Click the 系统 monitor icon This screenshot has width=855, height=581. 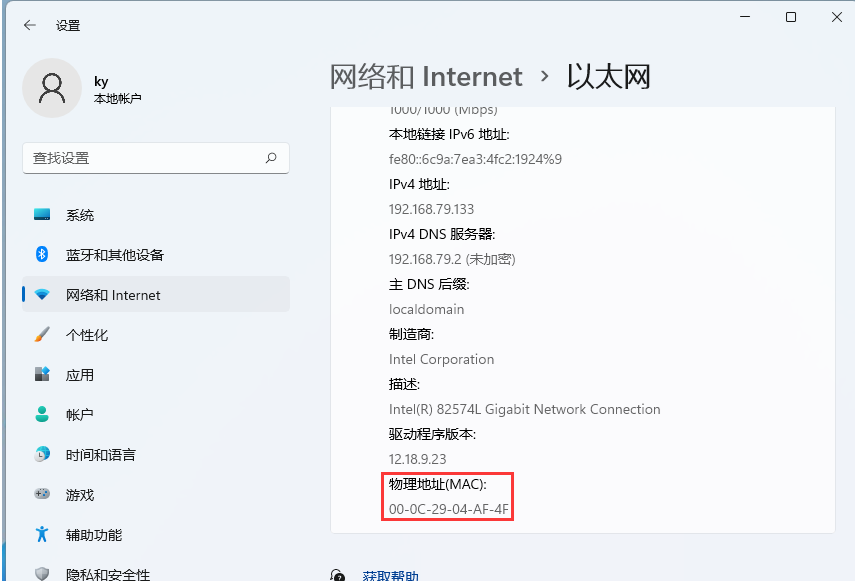click(42, 215)
